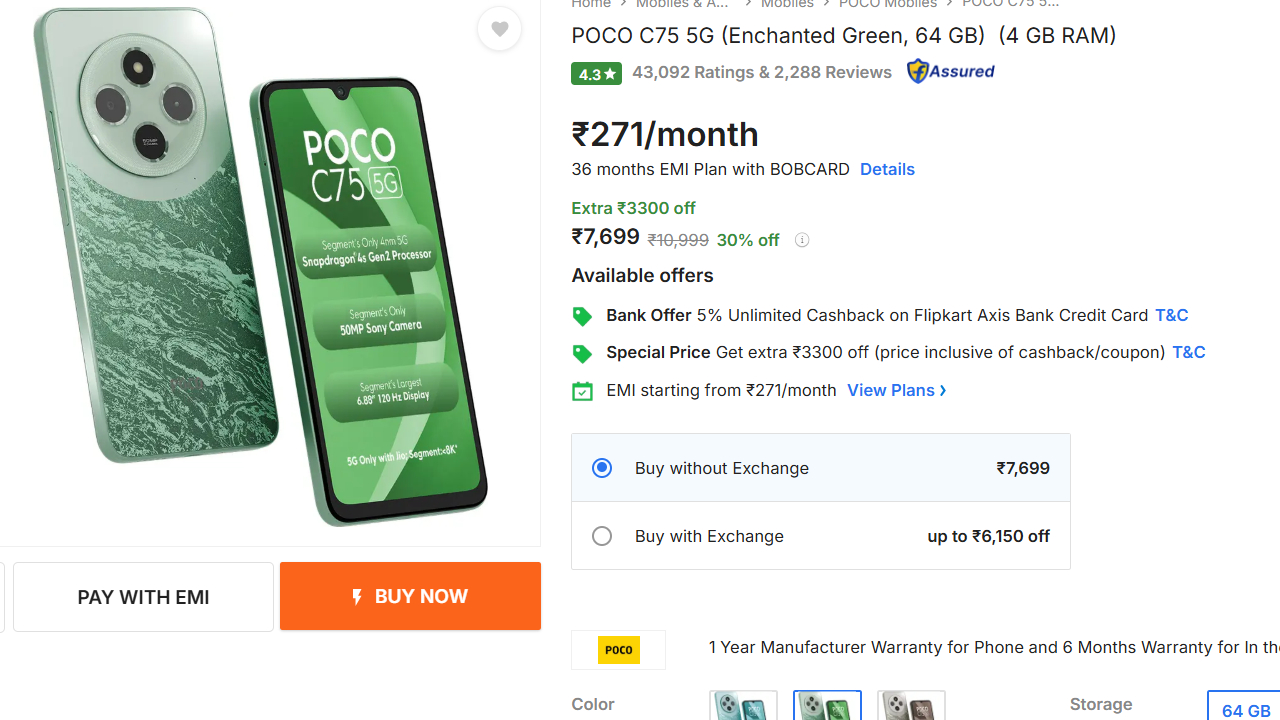Open pricing info via the info icon
Screen dimensions: 1280x720
[x=801, y=240]
